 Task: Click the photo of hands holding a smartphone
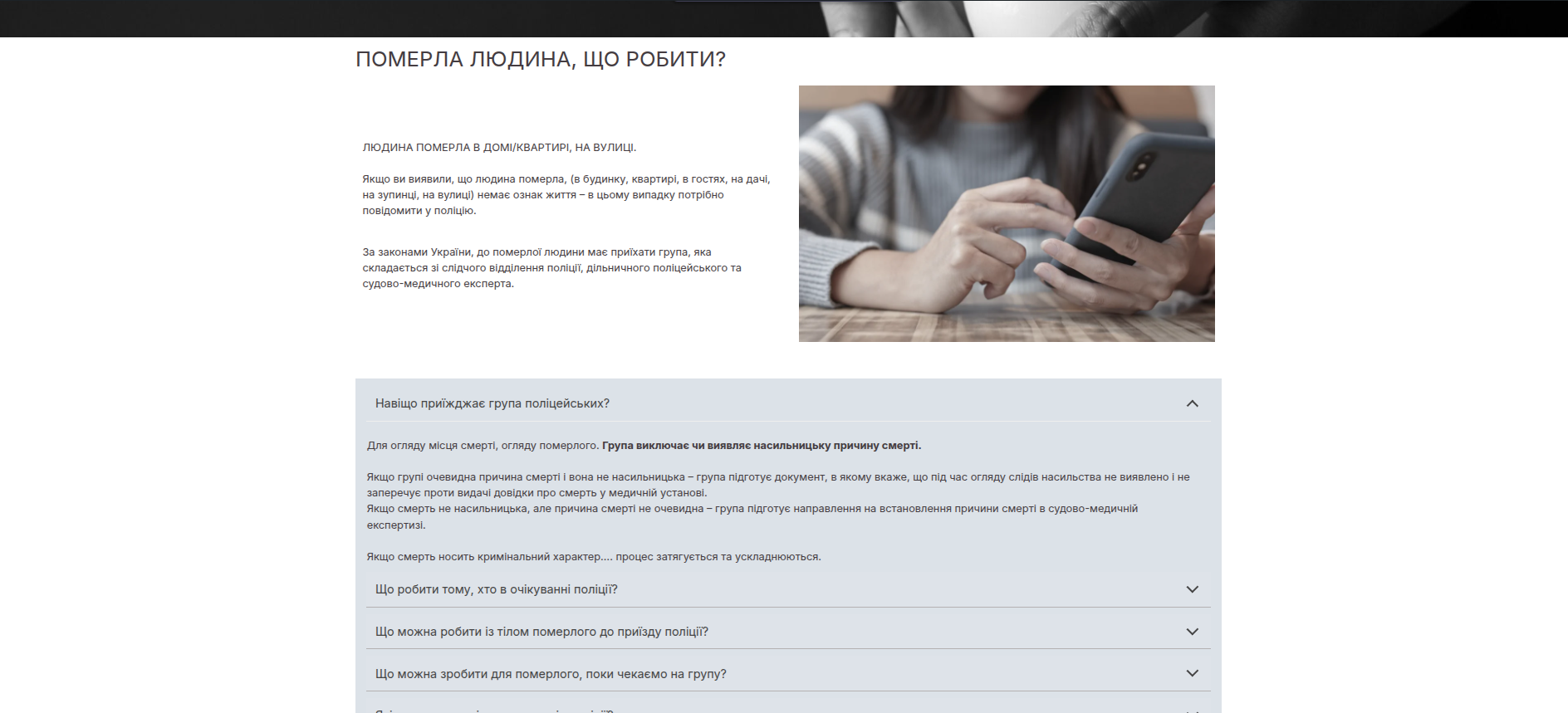click(x=1006, y=213)
